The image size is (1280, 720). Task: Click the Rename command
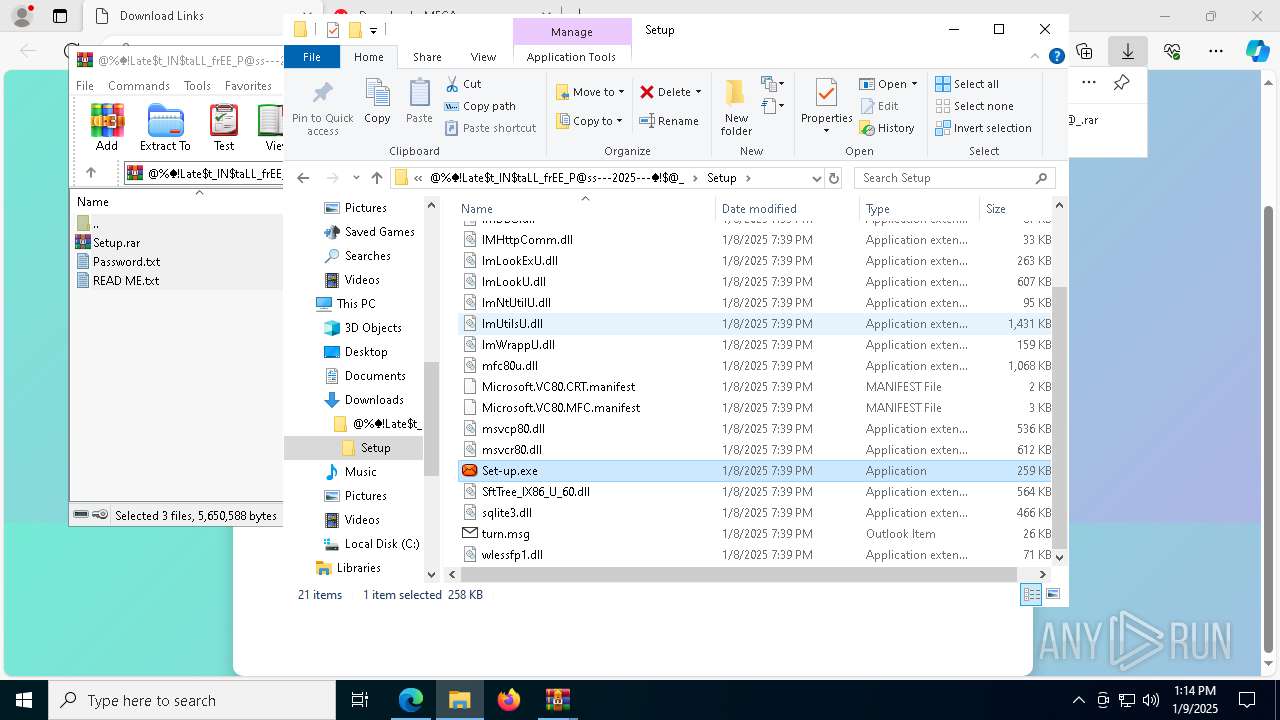tap(669, 121)
